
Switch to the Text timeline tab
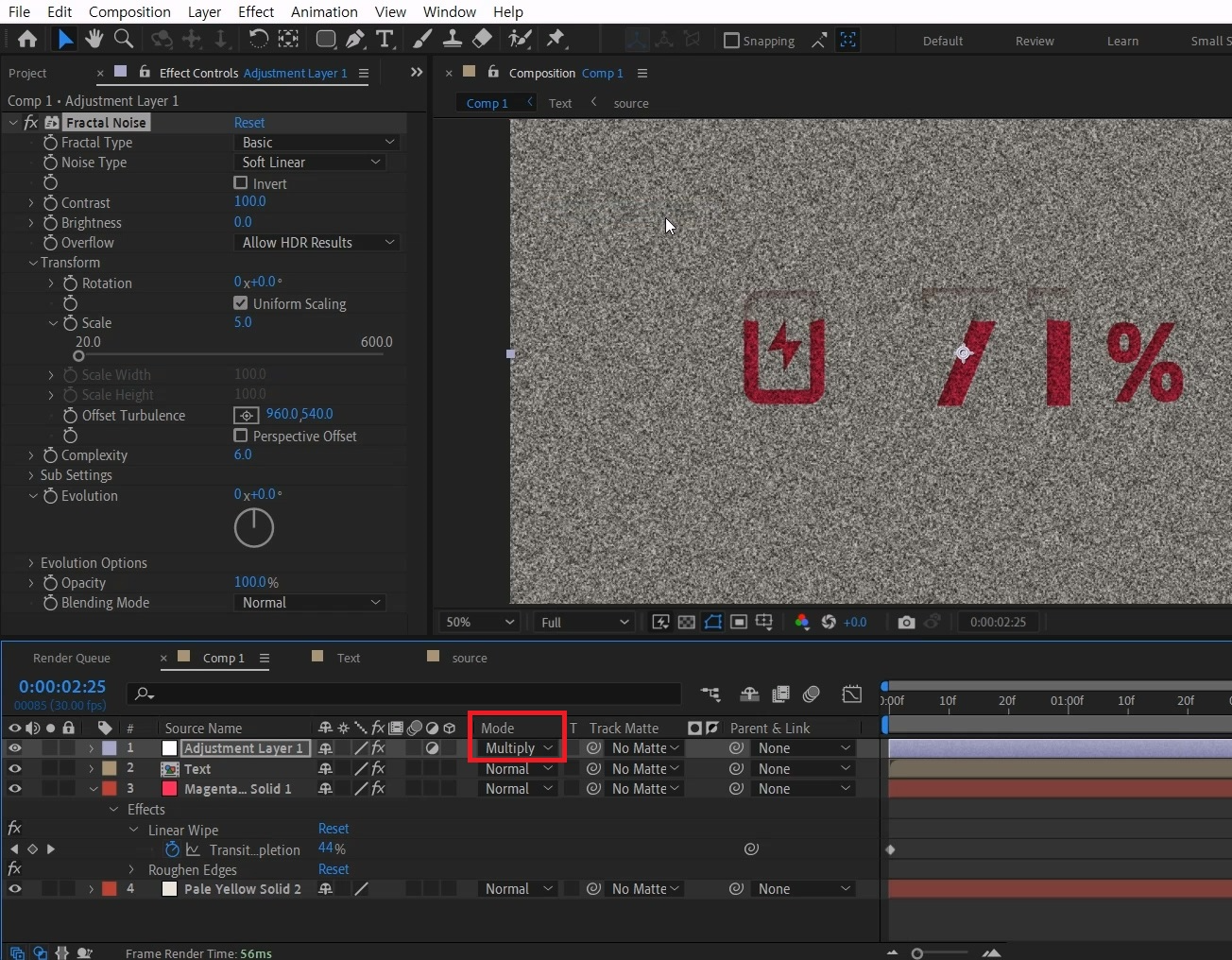tap(349, 658)
